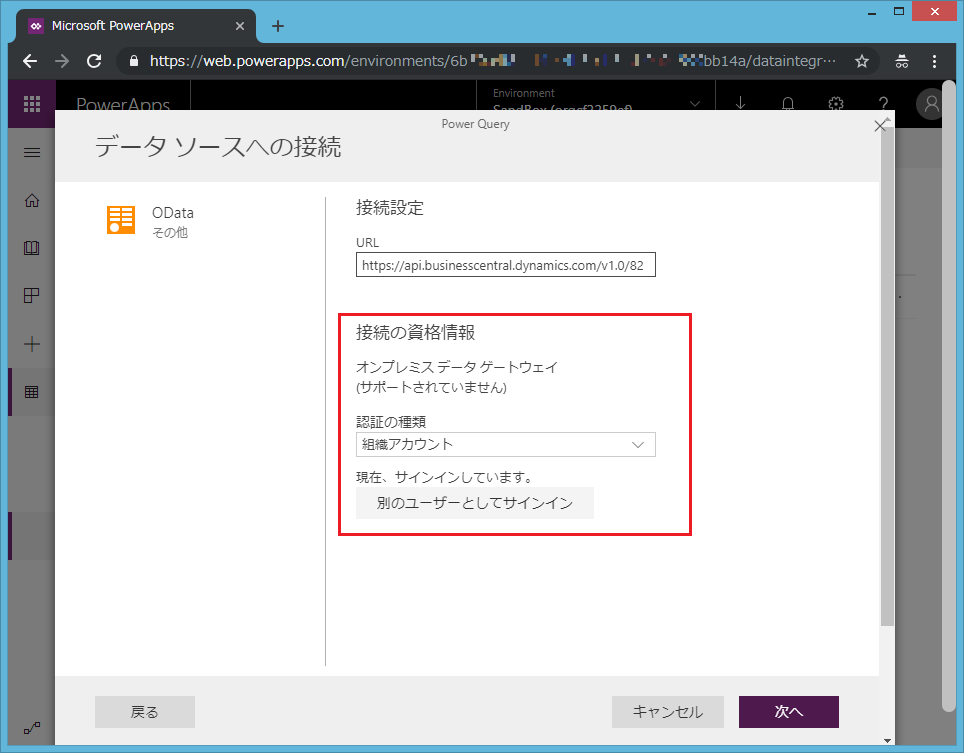
Task: Click the OData connector name
Action: coord(173,213)
